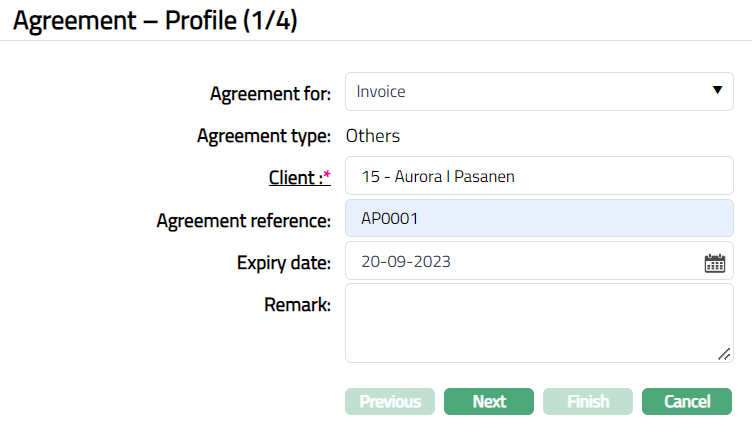Screen dimensions: 752x433
Task: Click the Agreement – Profile (1/4) heading
Action: coord(154,21)
